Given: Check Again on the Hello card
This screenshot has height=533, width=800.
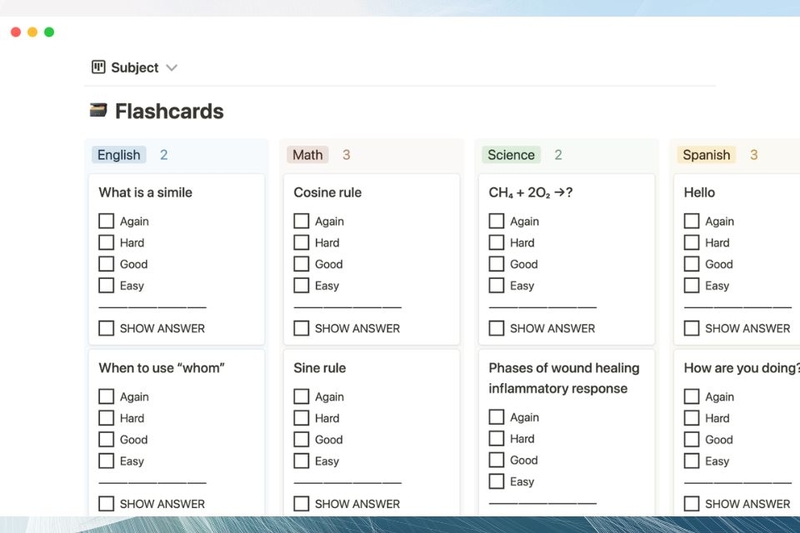Looking at the screenshot, I should tap(691, 221).
